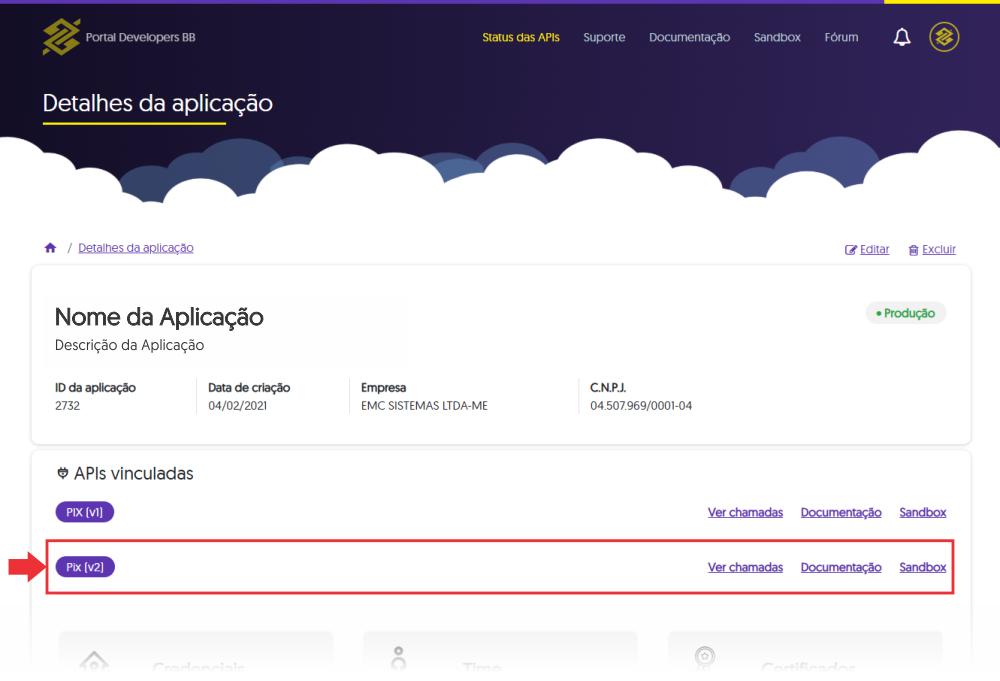Select the PIX [v1] pill badge

point(84,511)
